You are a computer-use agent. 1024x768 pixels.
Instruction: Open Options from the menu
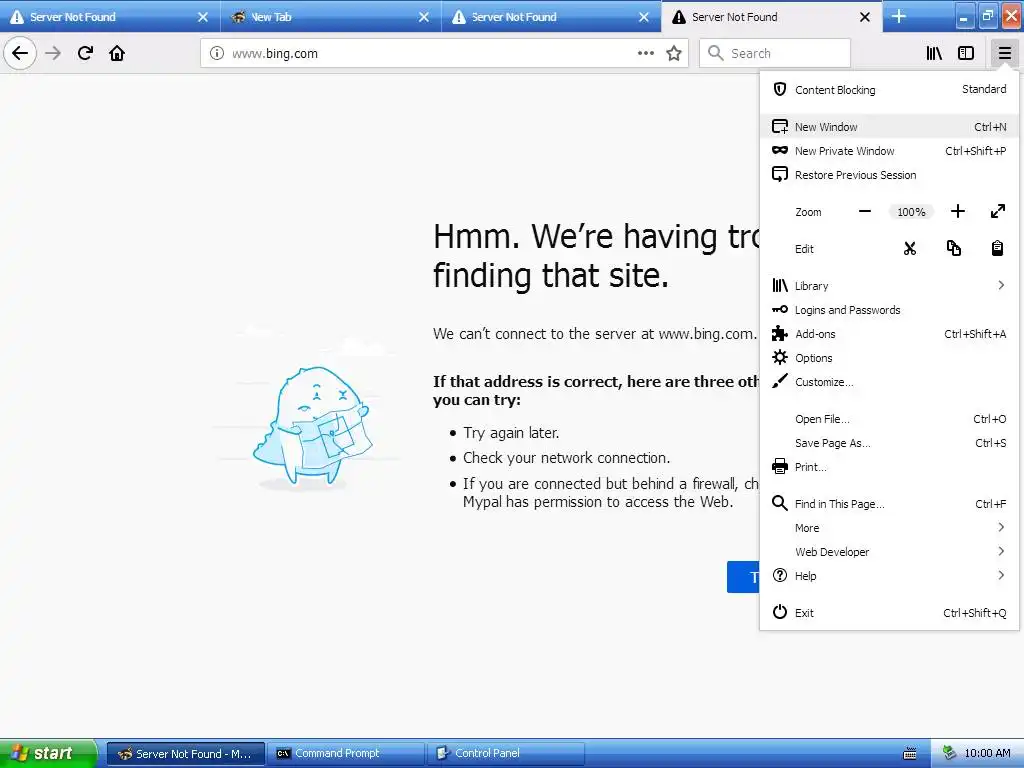click(889, 358)
